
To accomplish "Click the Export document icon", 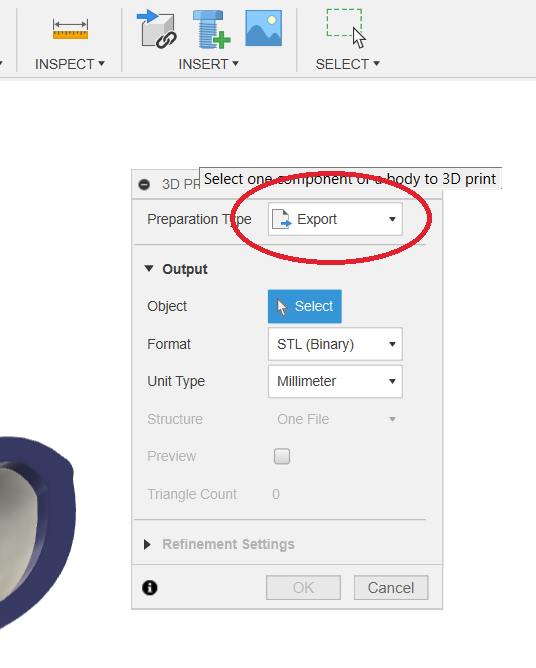I will coord(282,219).
